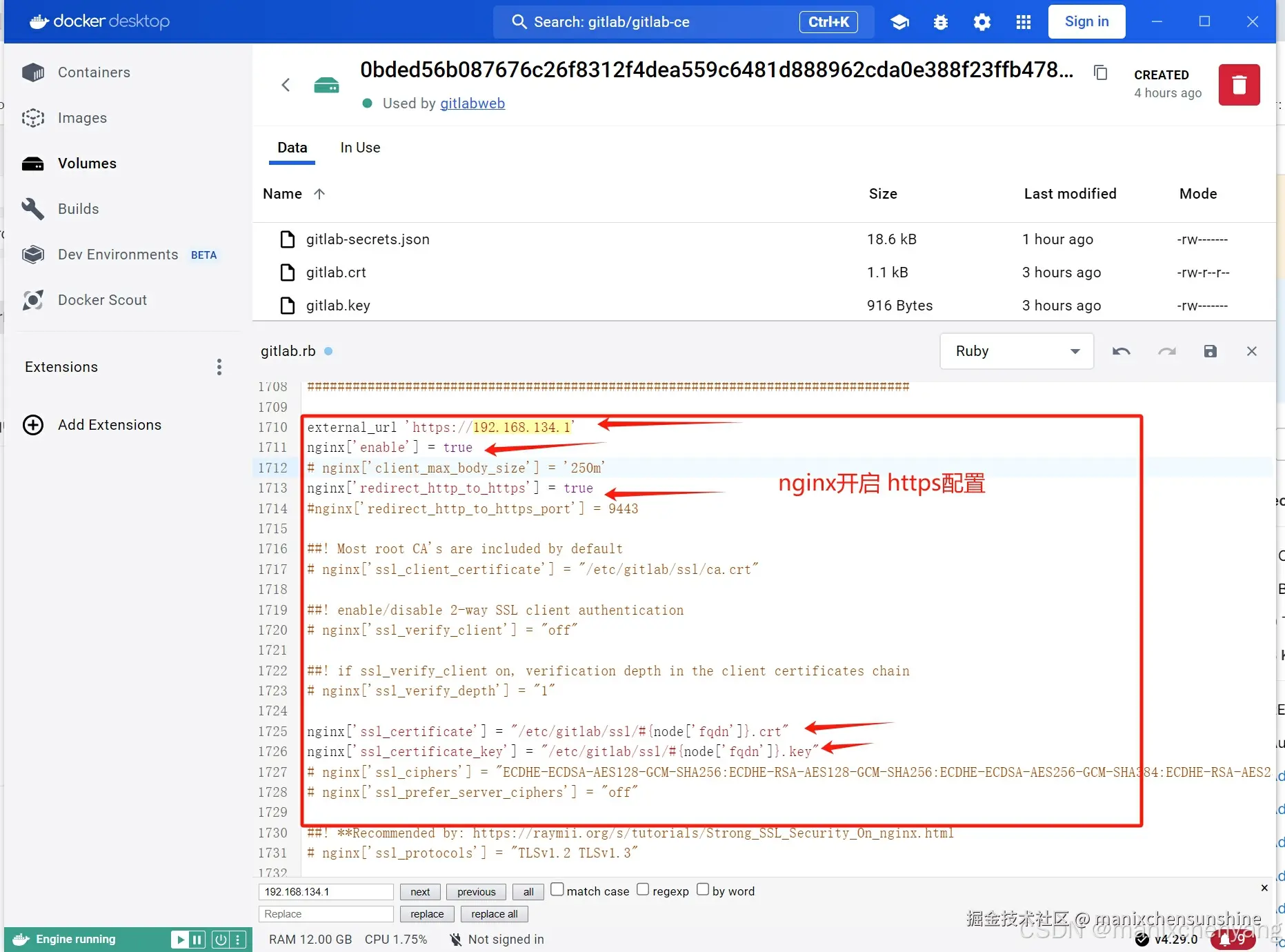The height and width of the screenshot is (952, 1285).
Task: Click the Sign in button
Action: (x=1087, y=21)
